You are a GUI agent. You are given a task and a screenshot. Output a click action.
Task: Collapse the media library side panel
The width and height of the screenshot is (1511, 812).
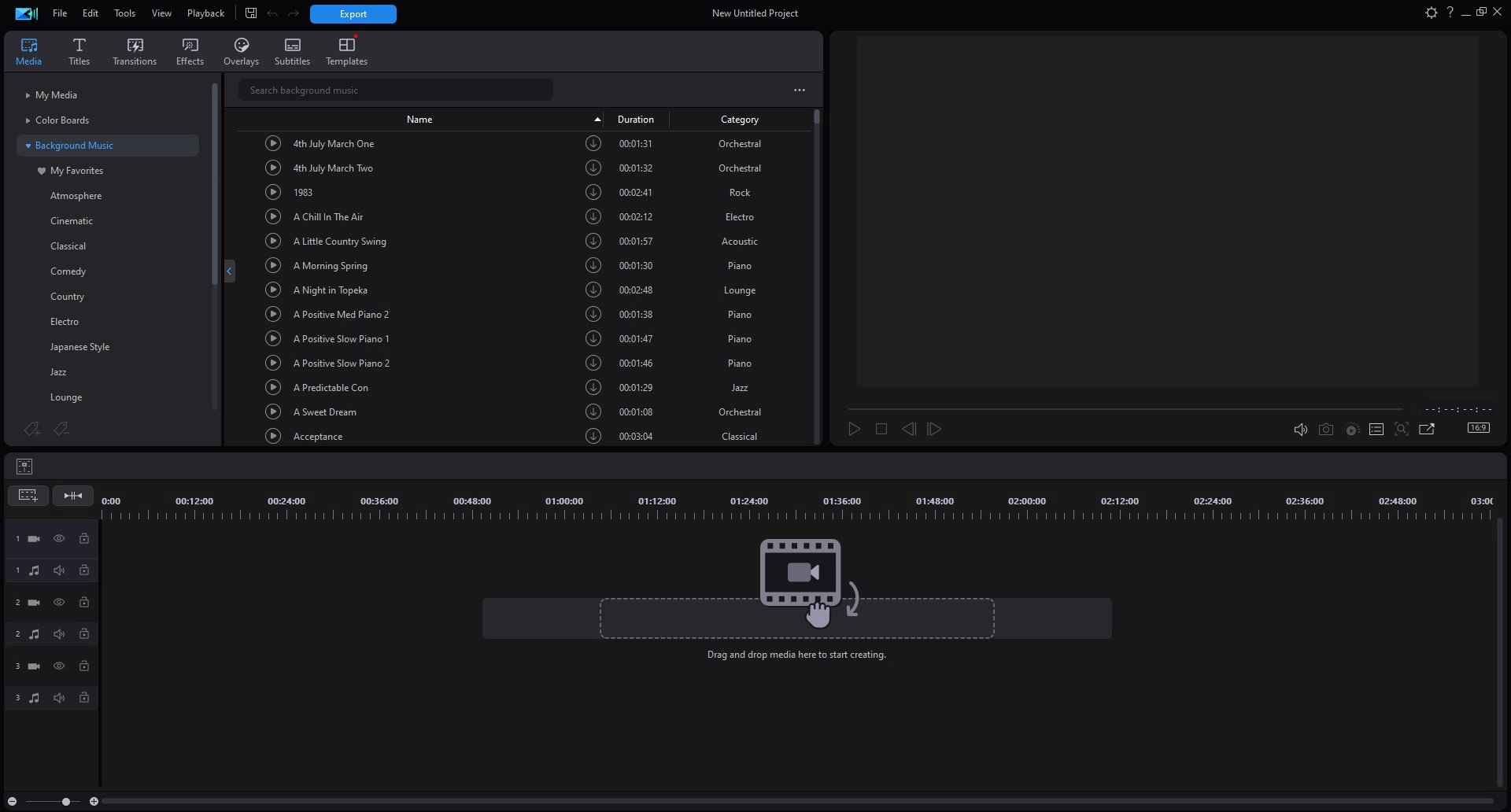229,271
